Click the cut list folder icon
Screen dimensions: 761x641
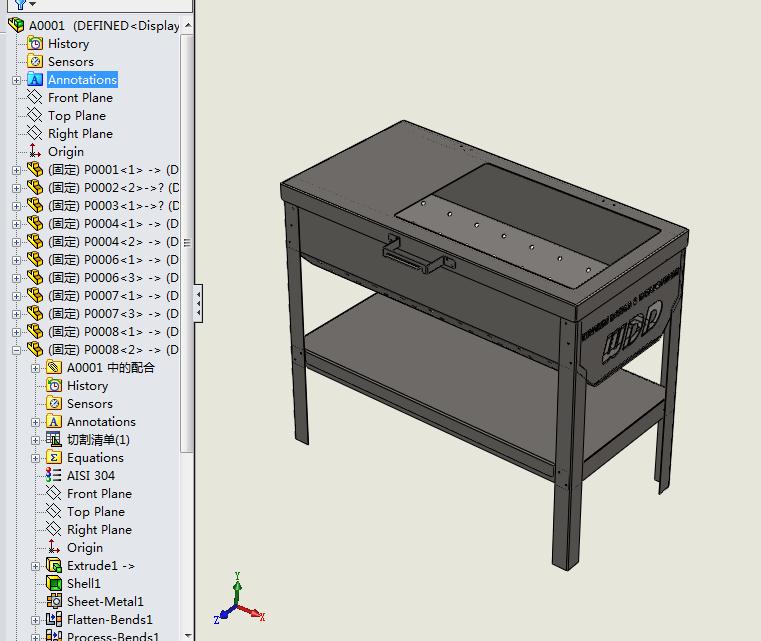(x=54, y=439)
